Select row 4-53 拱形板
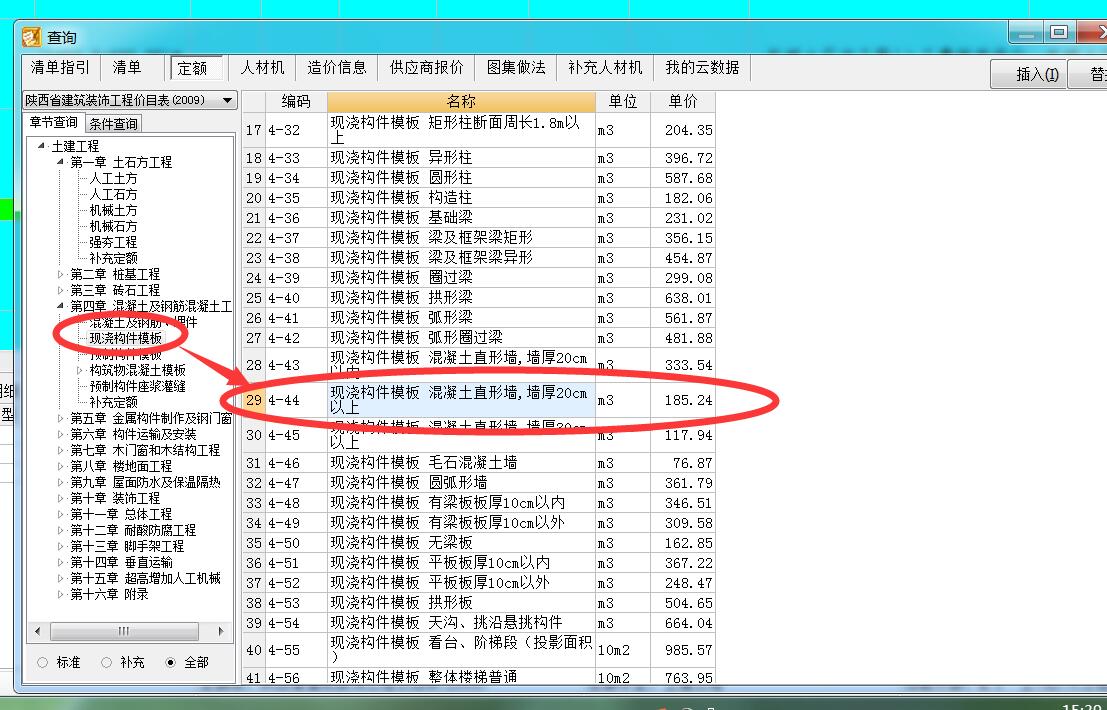Screen dimensions: 1107x710 pos(479,603)
